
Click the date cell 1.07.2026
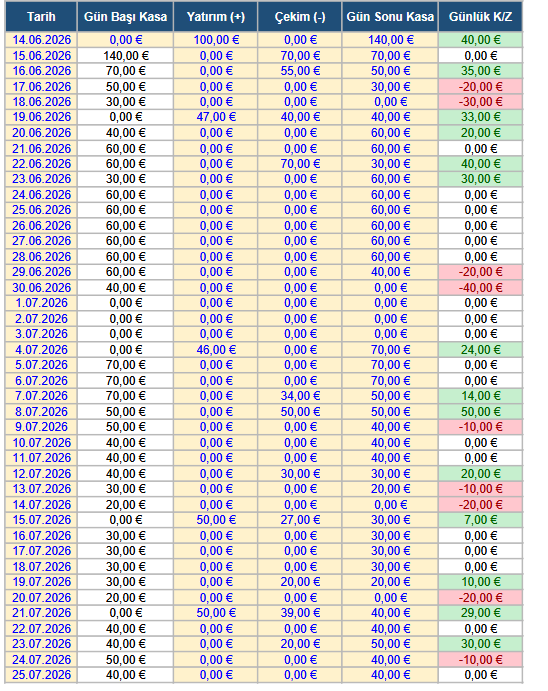click(41, 303)
